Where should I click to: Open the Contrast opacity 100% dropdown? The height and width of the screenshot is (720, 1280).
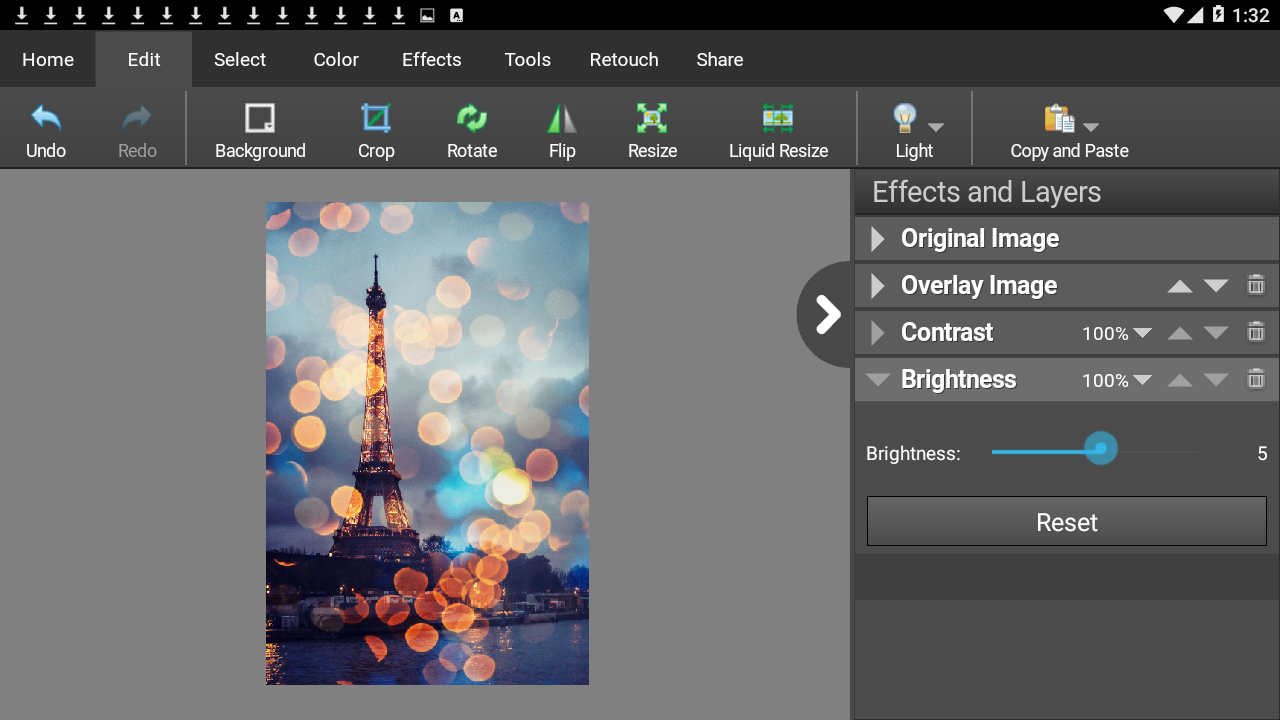pyautogui.click(x=1116, y=333)
